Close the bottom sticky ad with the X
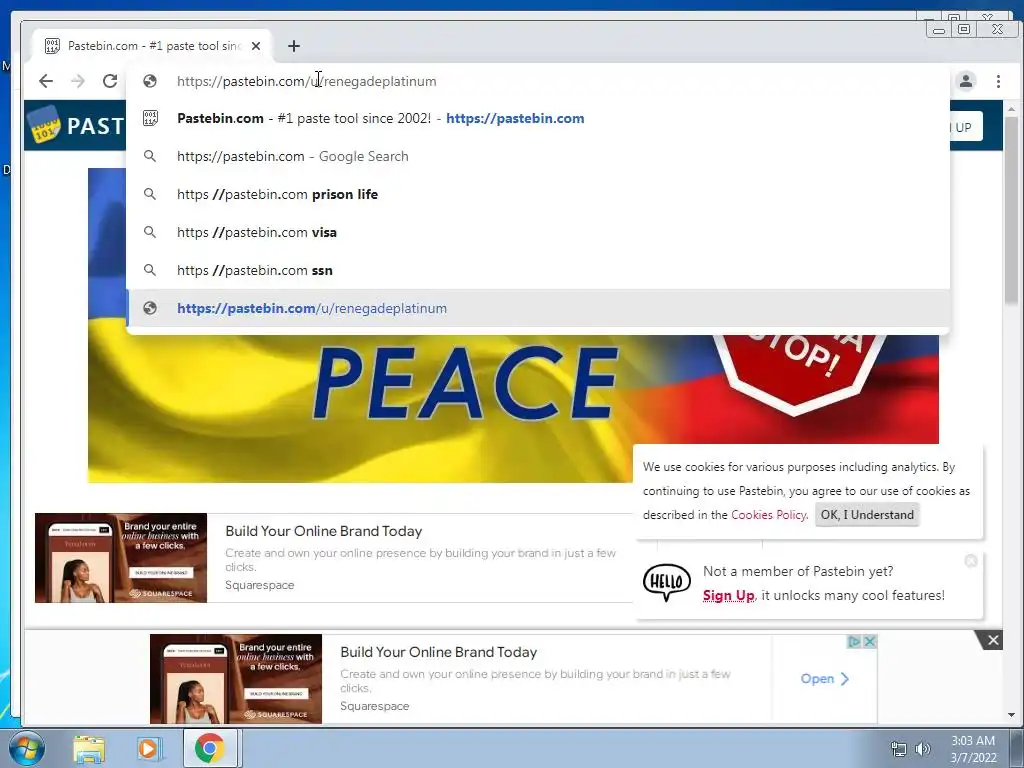This screenshot has width=1024, height=768. click(x=993, y=640)
